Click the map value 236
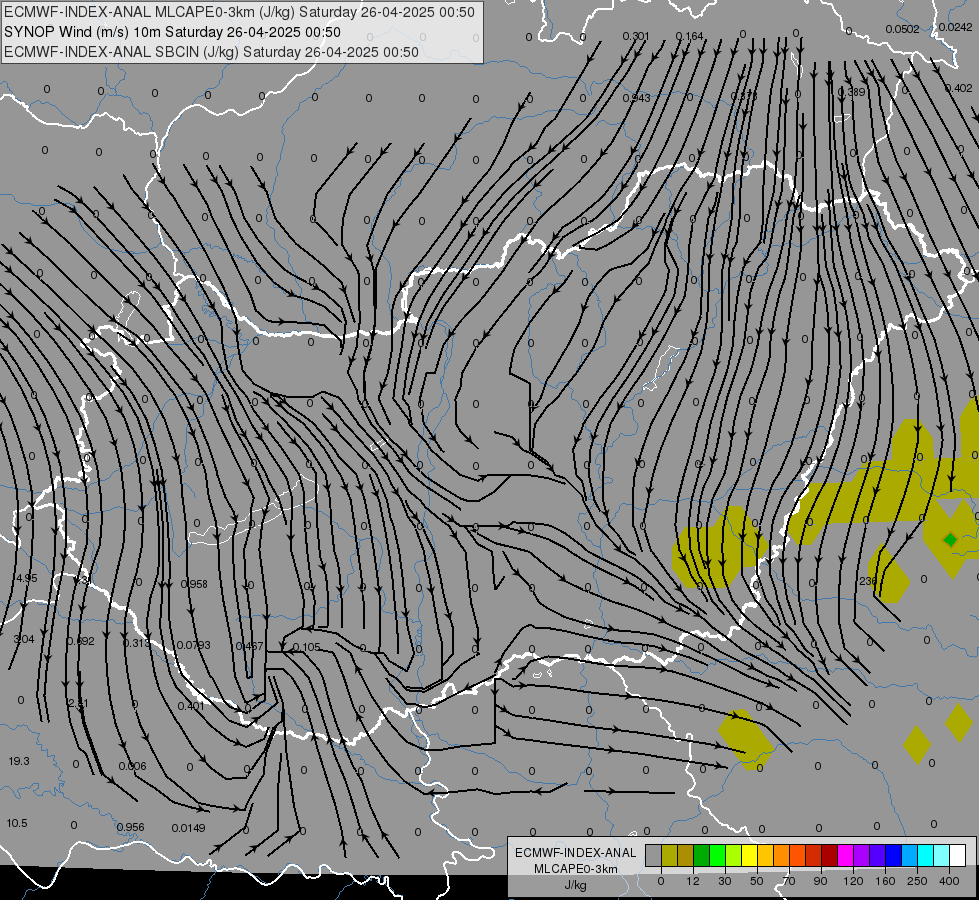The height and width of the screenshot is (900, 979). (868, 581)
